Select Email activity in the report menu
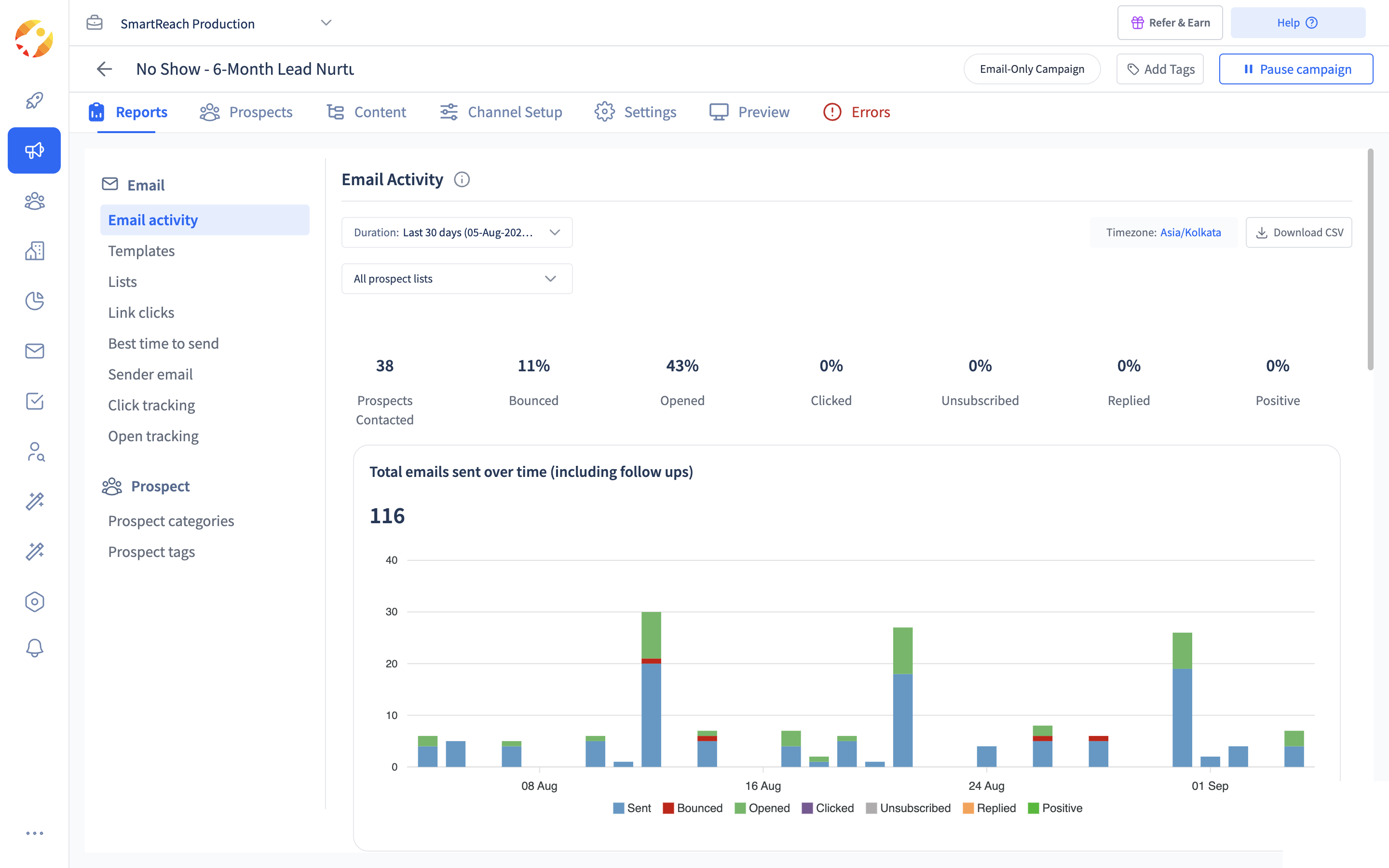Viewport: 1389px width, 868px height. coord(205,220)
